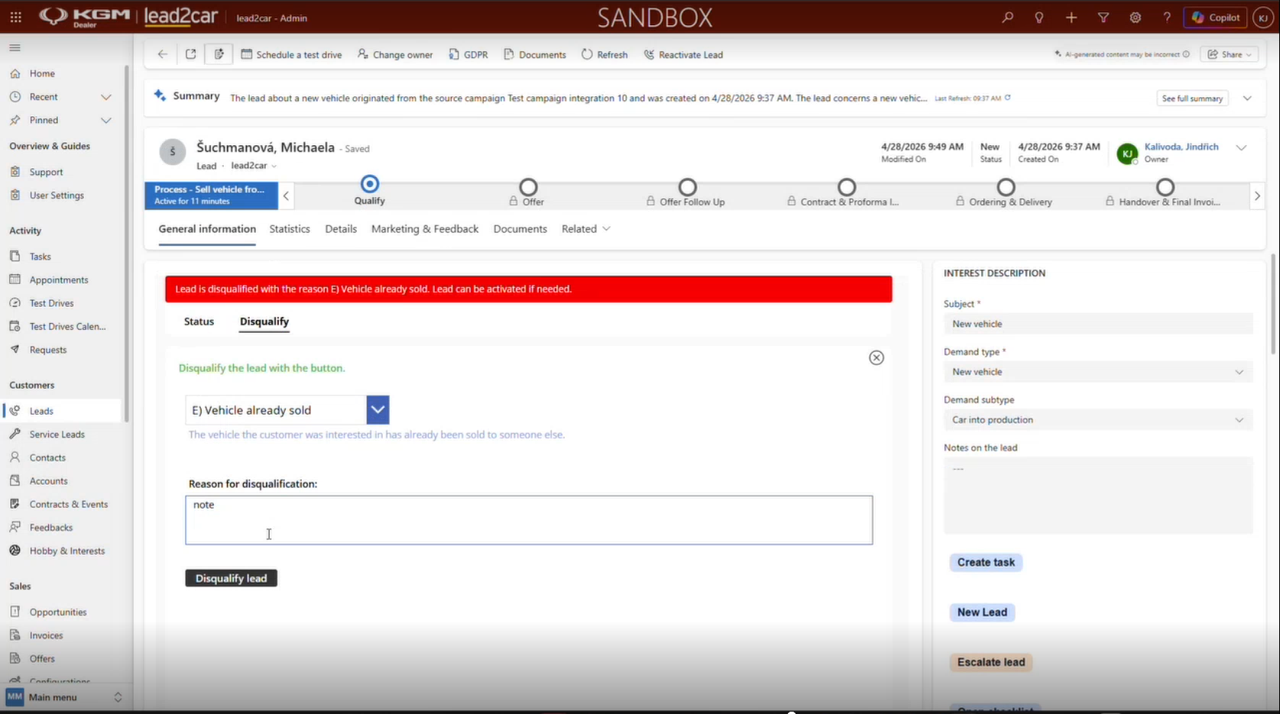Open the Share dropdown
The height and width of the screenshot is (714, 1280).
coord(1228,54)
